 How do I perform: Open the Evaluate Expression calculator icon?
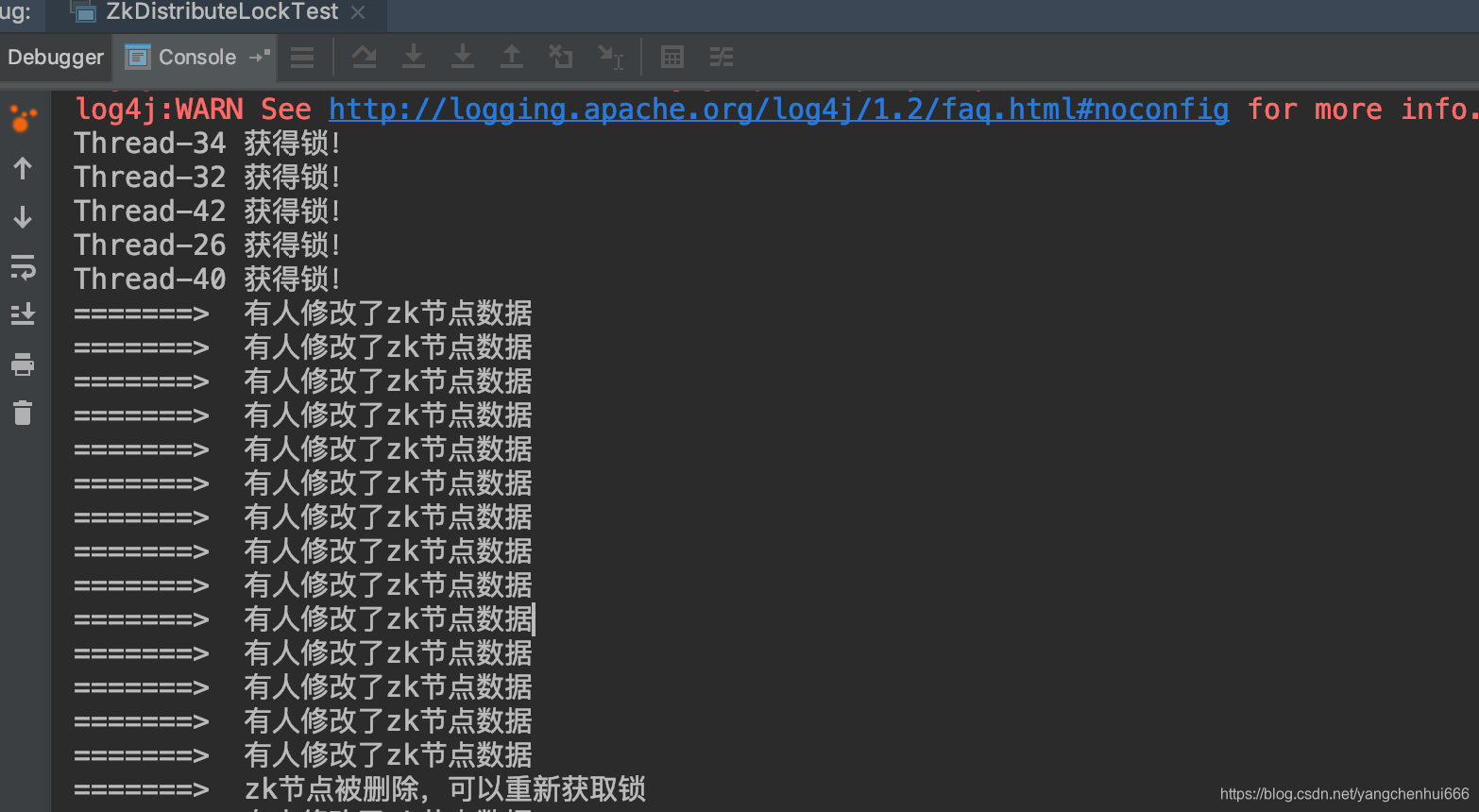[x=672, y=58]
